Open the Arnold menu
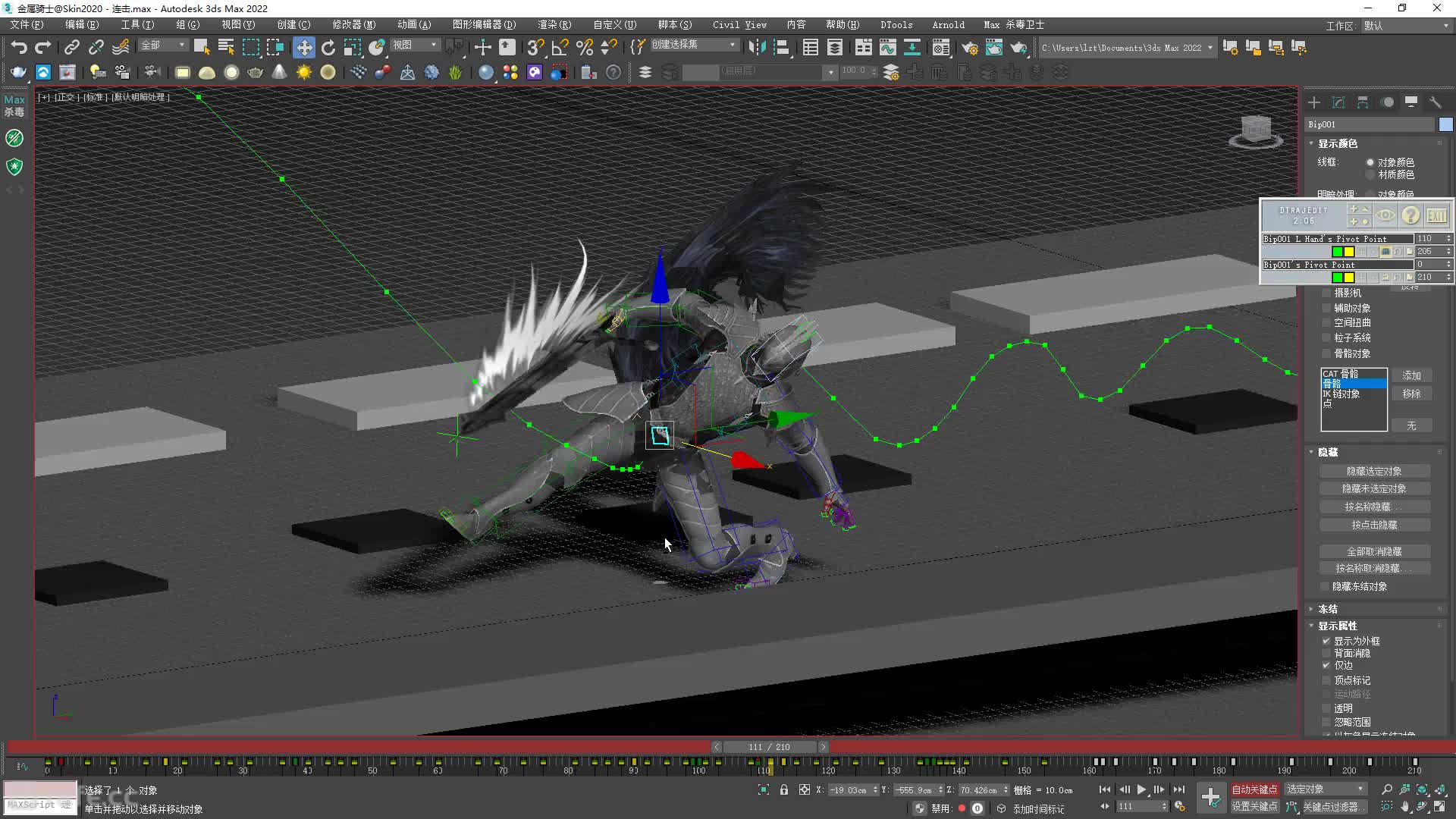The width and height of the screenshot is (1456, 819). [x=949, y=25]
